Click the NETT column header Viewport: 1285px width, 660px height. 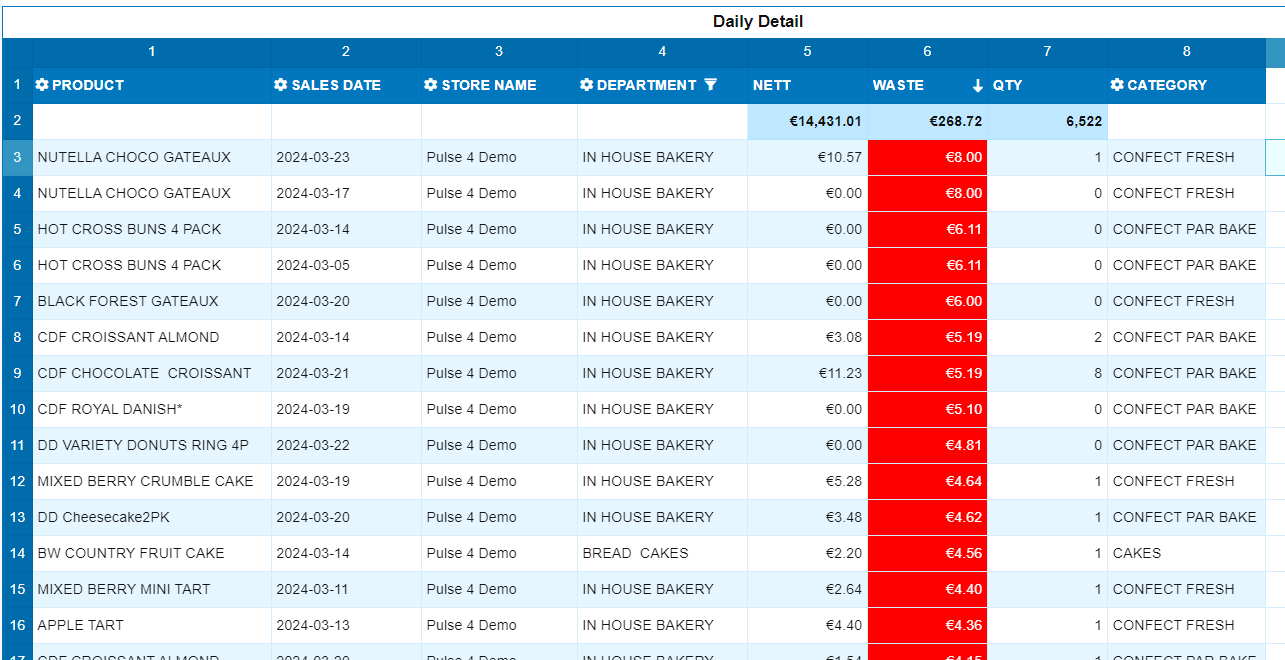(x=772, y=85)
